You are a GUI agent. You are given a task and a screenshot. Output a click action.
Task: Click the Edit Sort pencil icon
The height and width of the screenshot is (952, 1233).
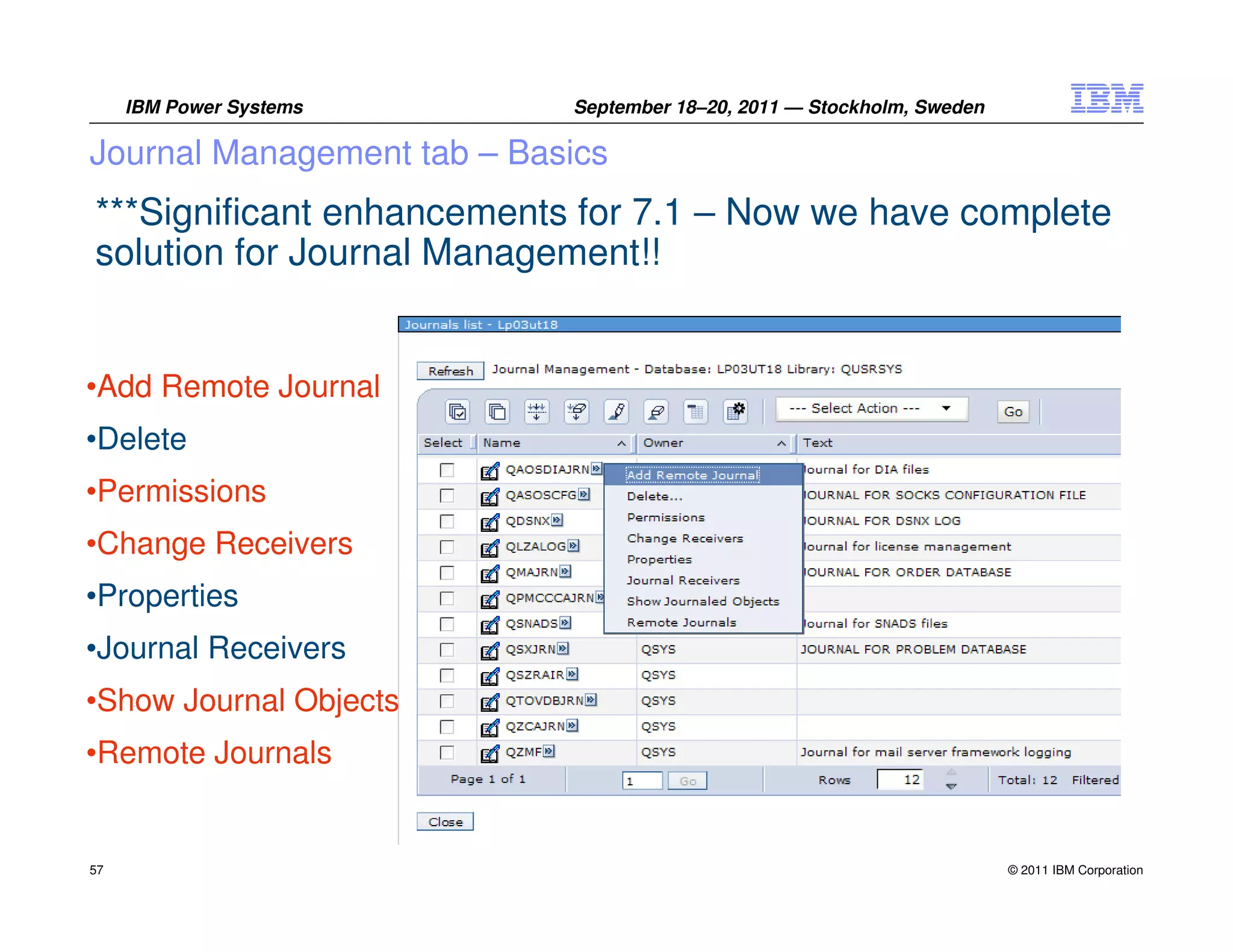[616, 412]
